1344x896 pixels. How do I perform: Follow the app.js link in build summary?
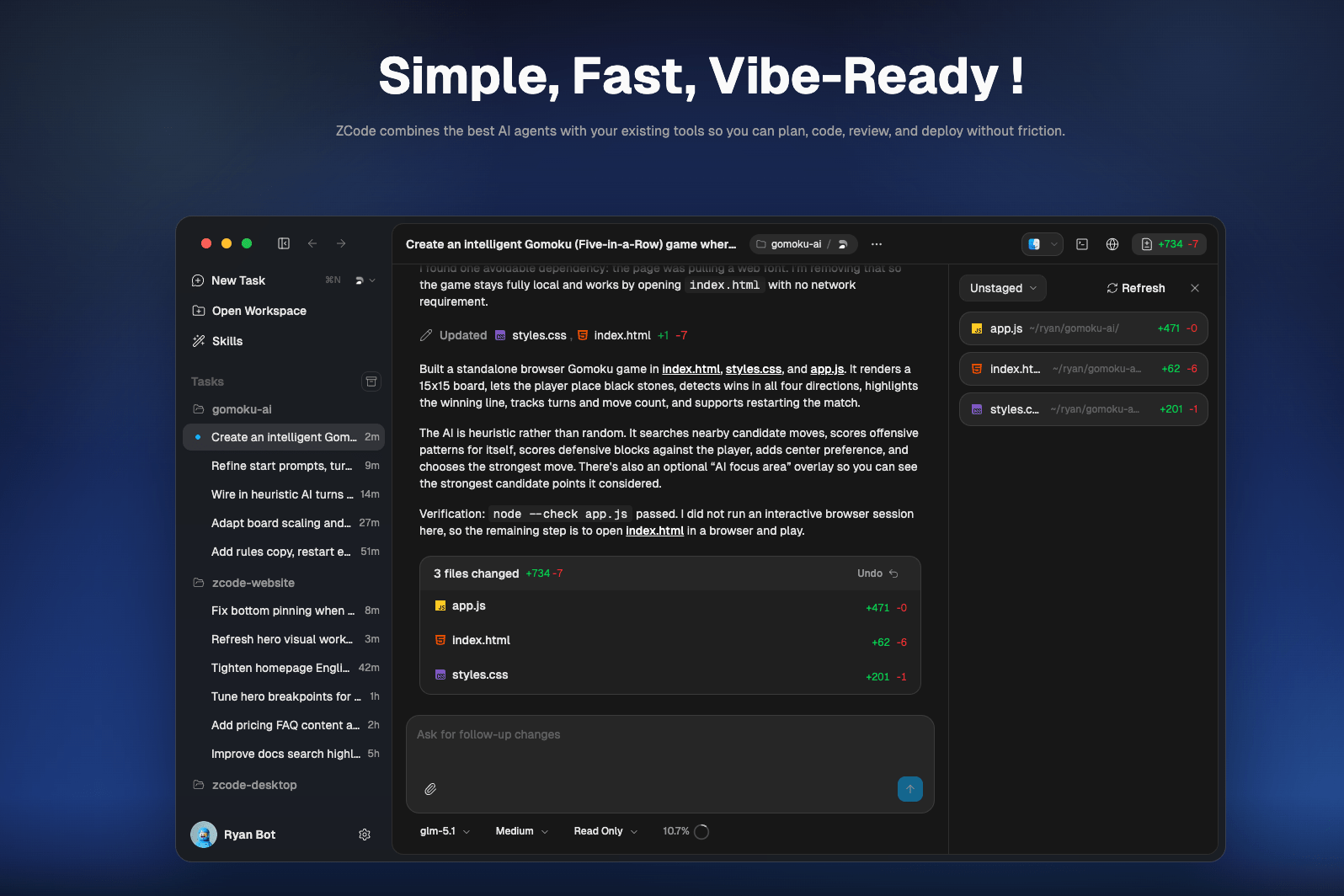tap(827, 369)
